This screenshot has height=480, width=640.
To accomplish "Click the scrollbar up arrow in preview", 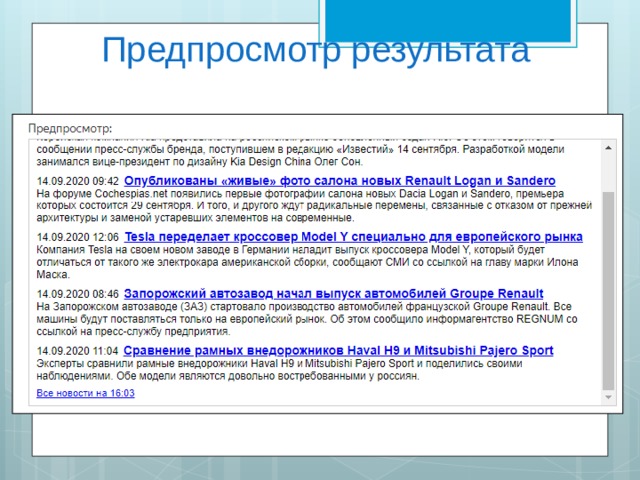I will coord(608,148).
